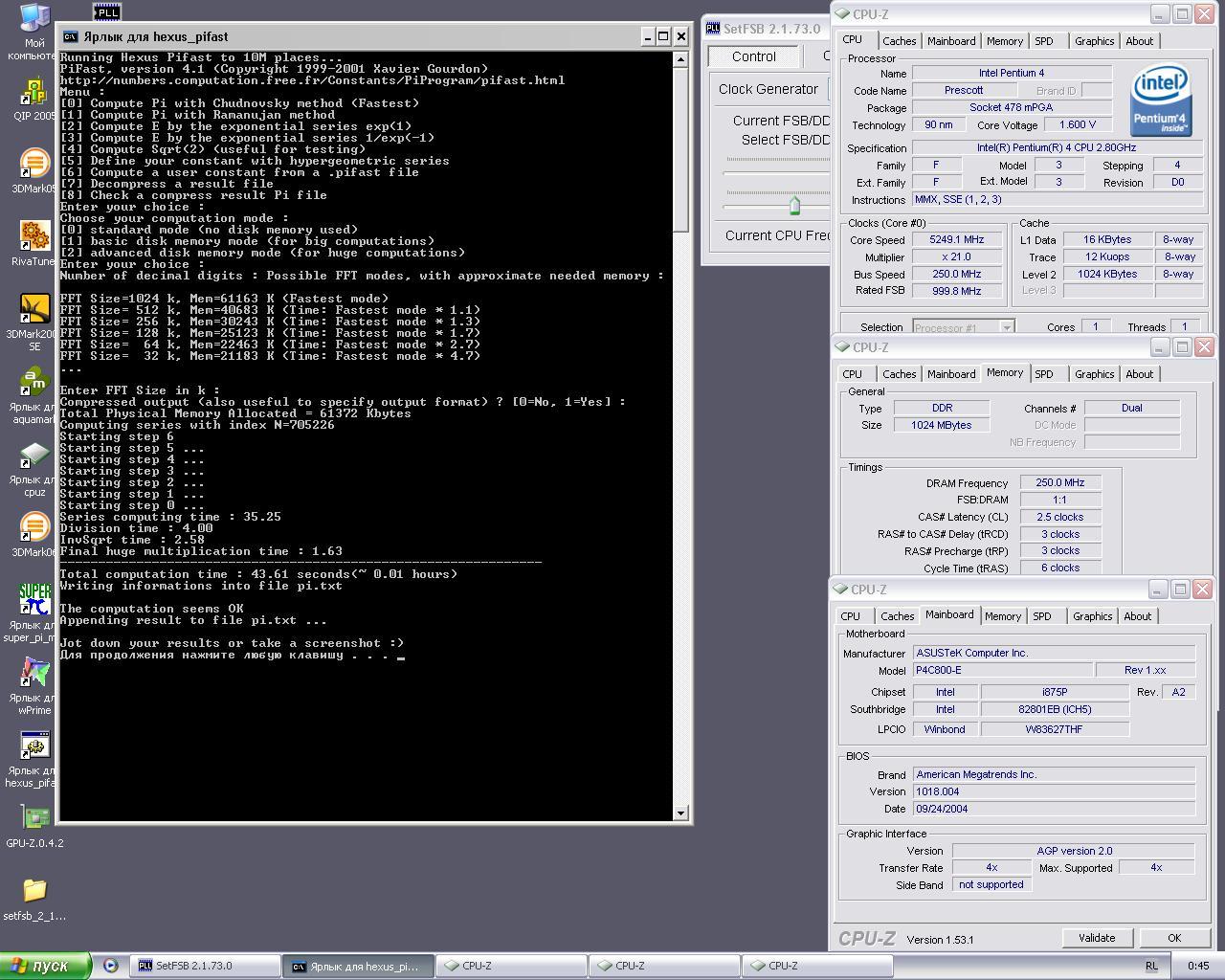Click the RL language indicator in tray
This screenshot has width=1225, height=980.
[1151, 966]
